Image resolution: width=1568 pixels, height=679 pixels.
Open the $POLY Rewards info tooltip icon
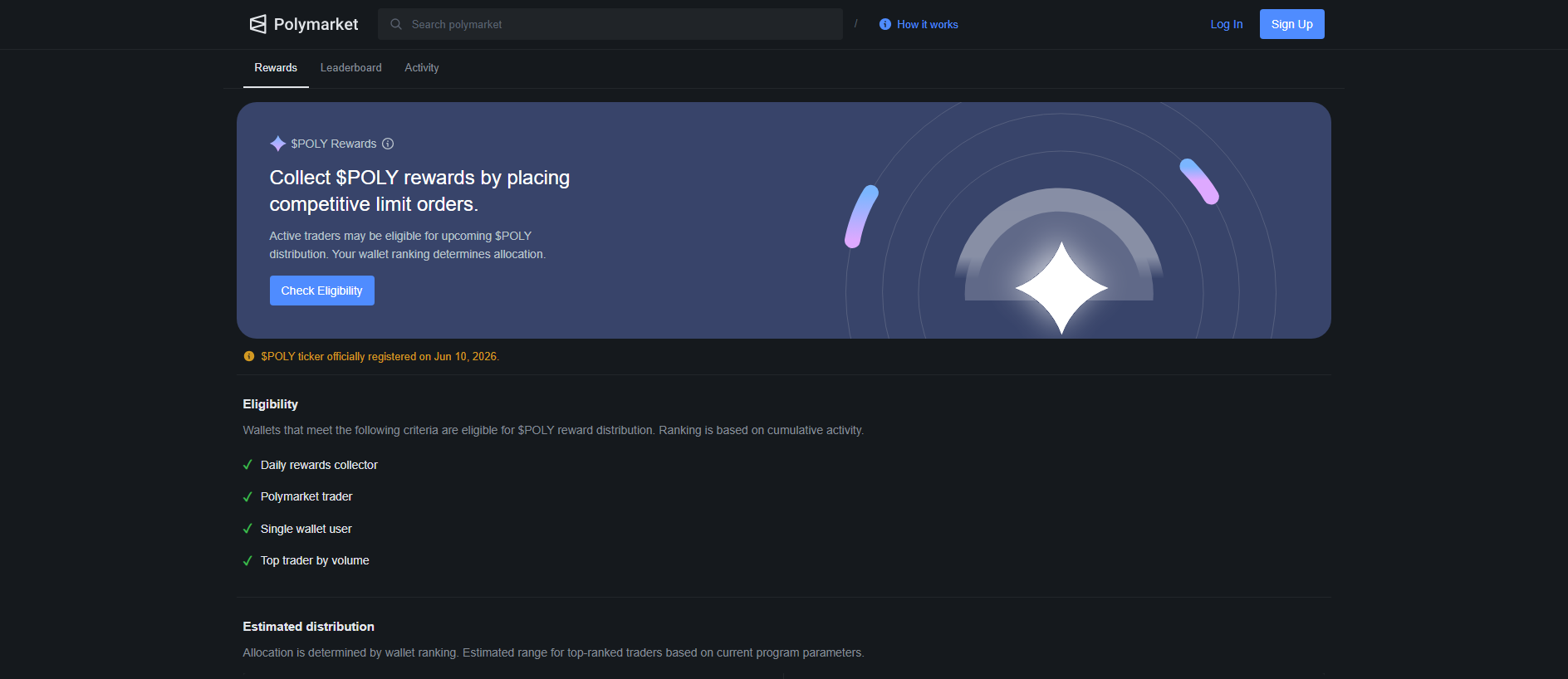pos(388,144)
